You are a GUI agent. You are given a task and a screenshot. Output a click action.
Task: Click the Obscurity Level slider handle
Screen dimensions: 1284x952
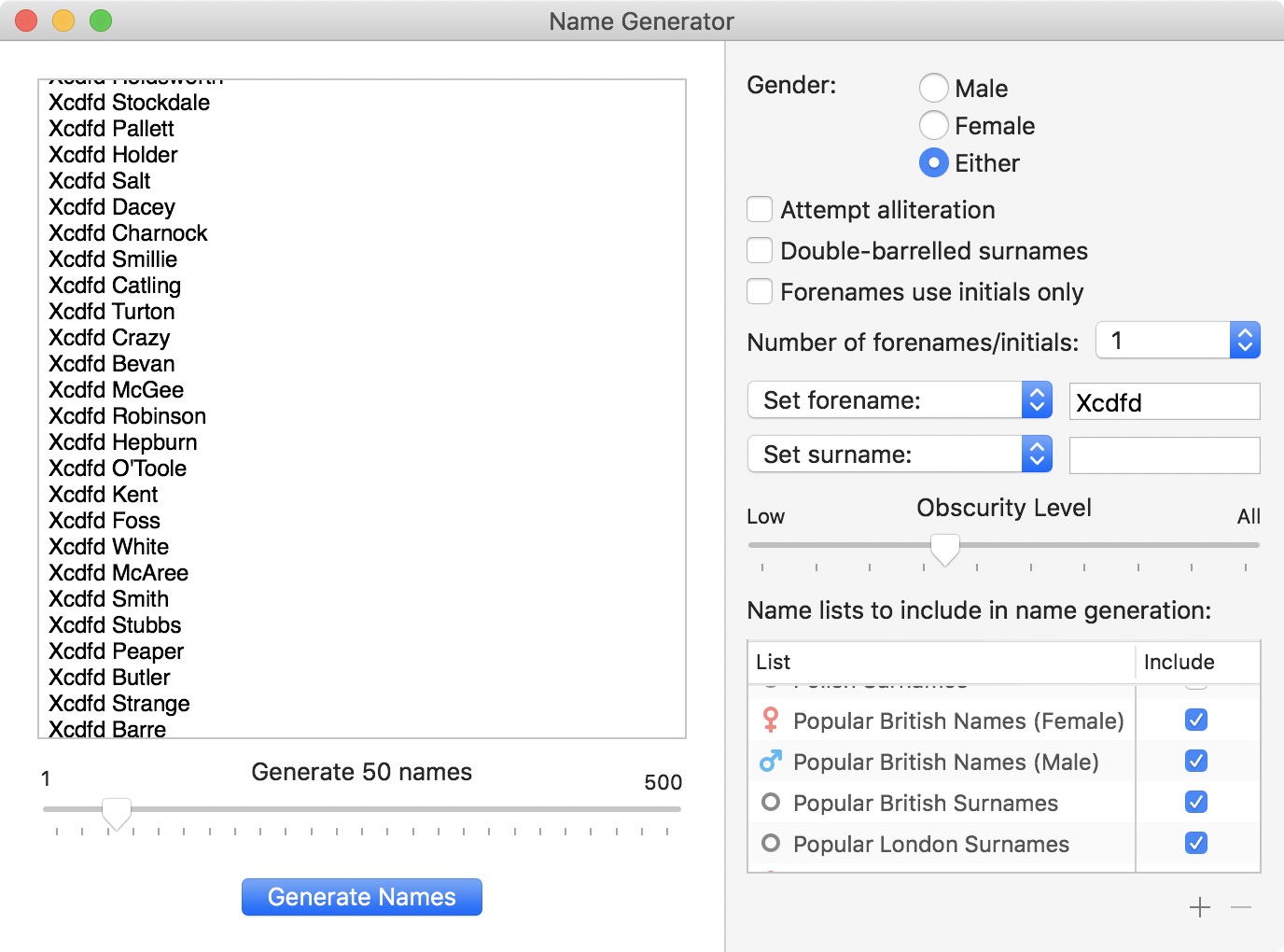click(x=945, y=549)
